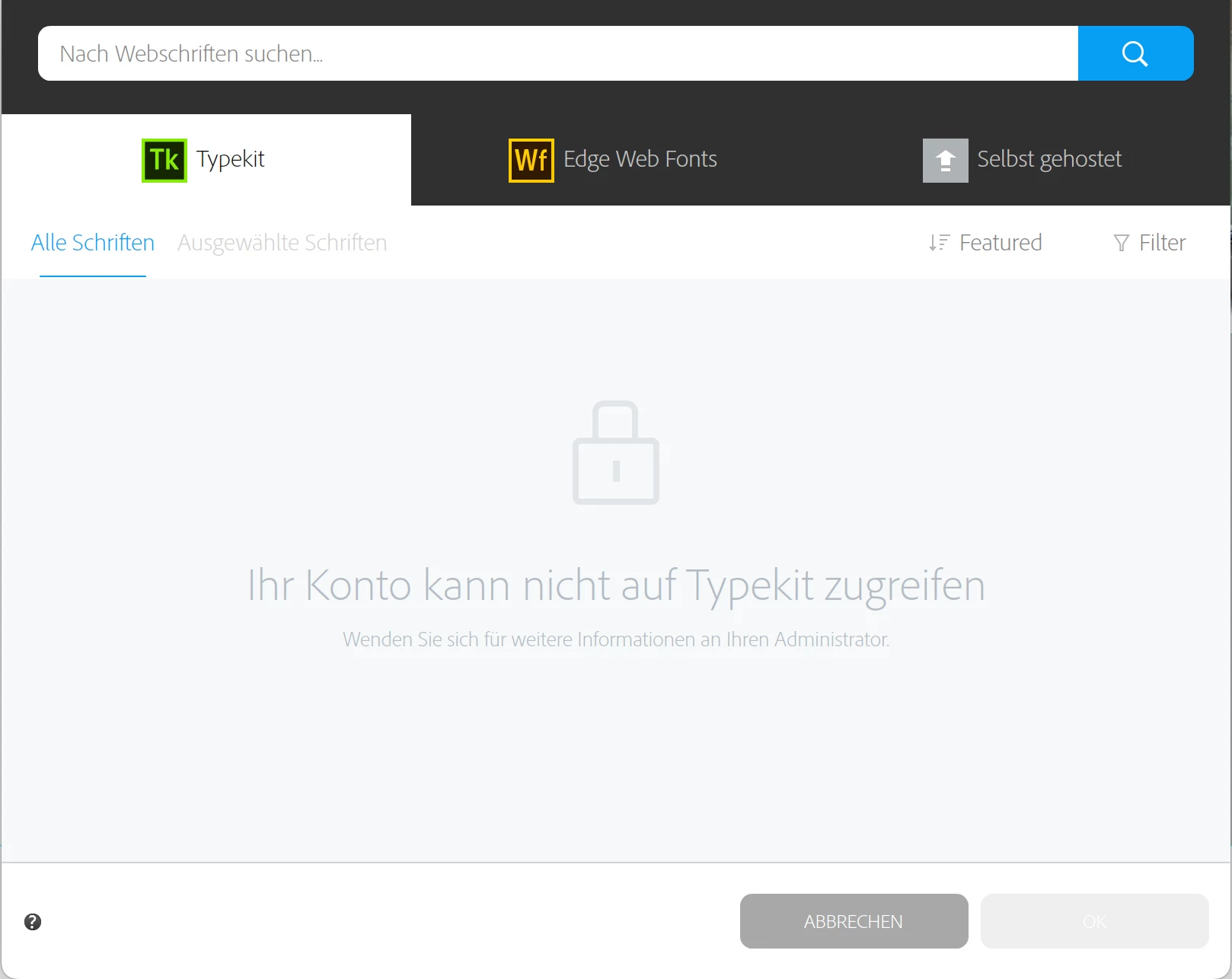Click the yellow Wf Edge Web Fonts icon
The width and height of the screenshot is (1232, 979).
(x=531, y=160)
